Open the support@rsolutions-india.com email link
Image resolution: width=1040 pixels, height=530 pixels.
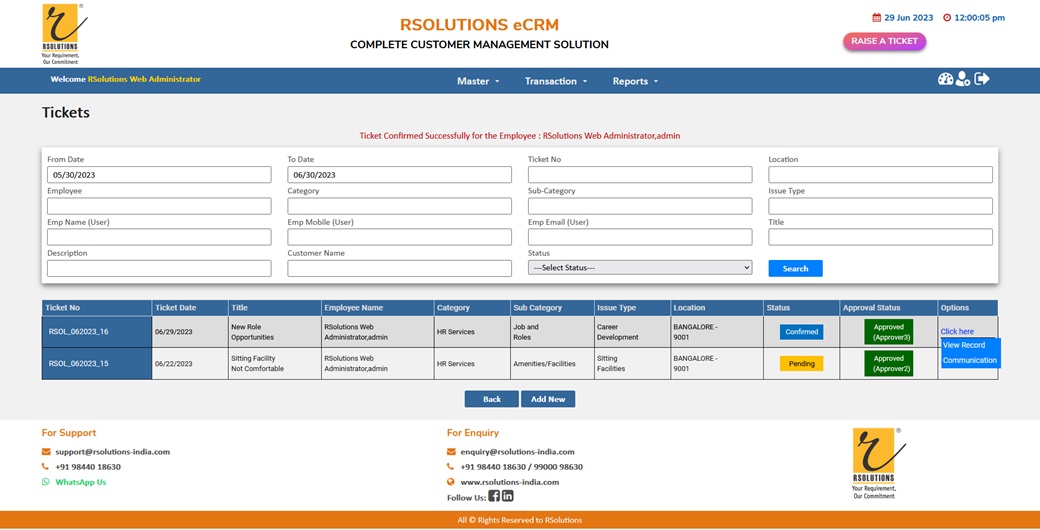(x=112, y=452)
